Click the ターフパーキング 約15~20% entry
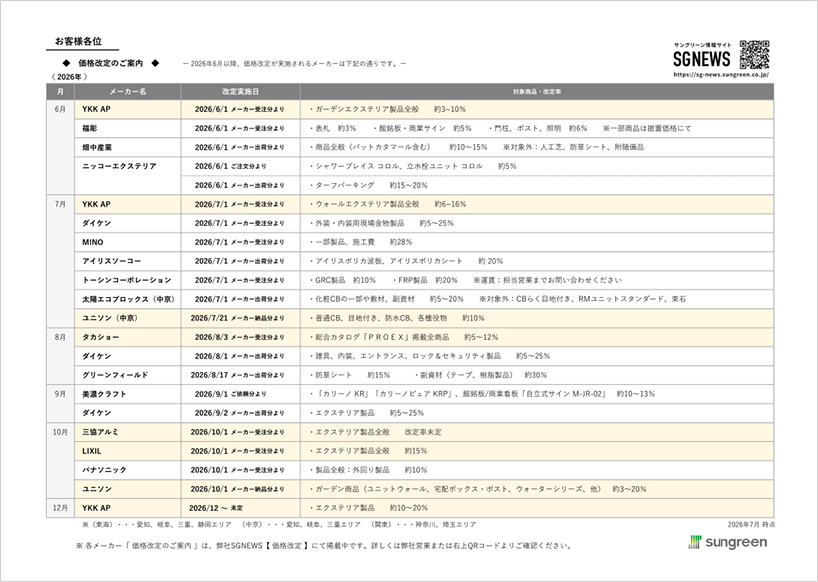The height and width of the screenshot is (582, 818). click(x=368, y=186)
